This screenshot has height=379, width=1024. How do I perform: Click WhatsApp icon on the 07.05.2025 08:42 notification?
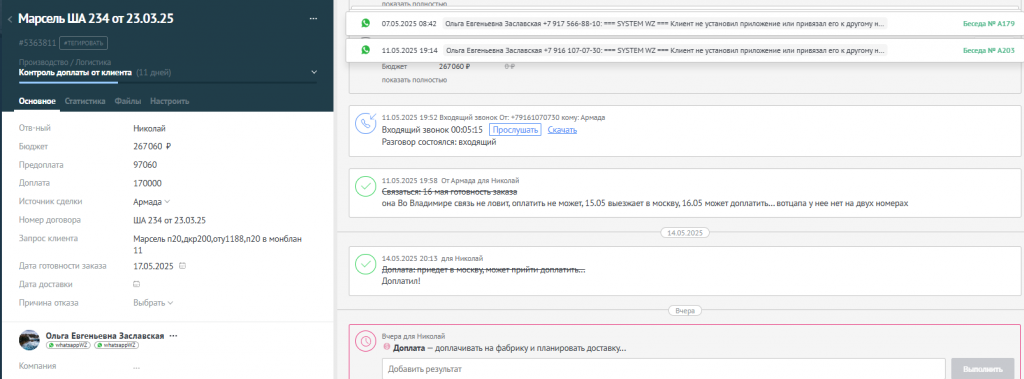coord(365,24)
